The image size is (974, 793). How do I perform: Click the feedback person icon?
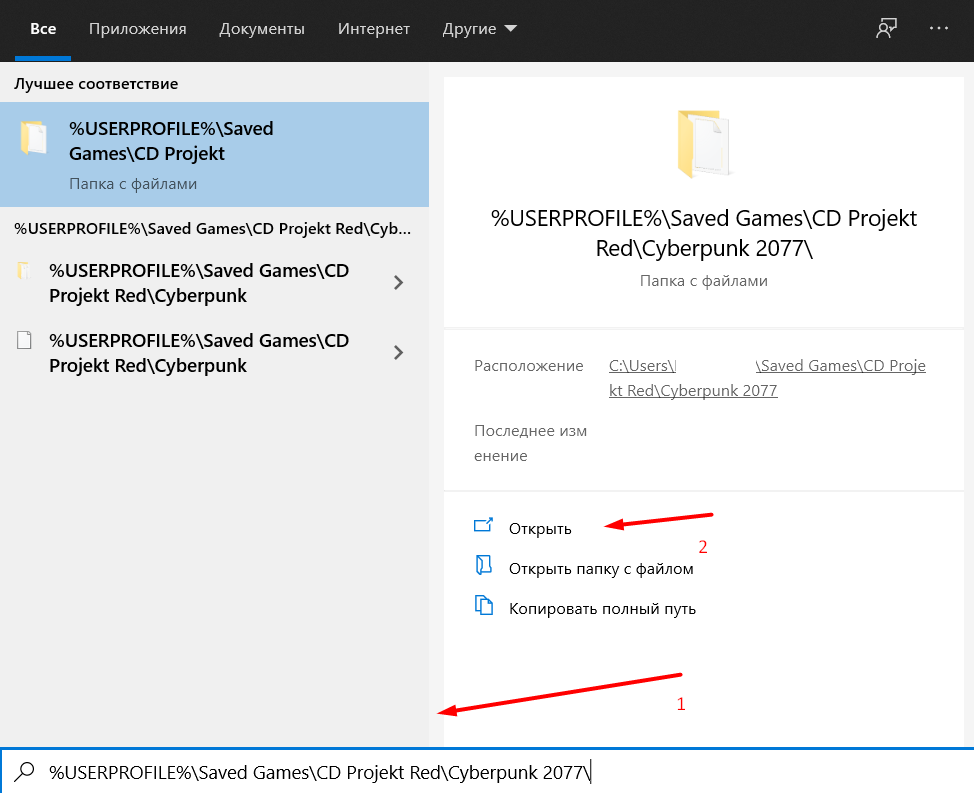[886, 29]
